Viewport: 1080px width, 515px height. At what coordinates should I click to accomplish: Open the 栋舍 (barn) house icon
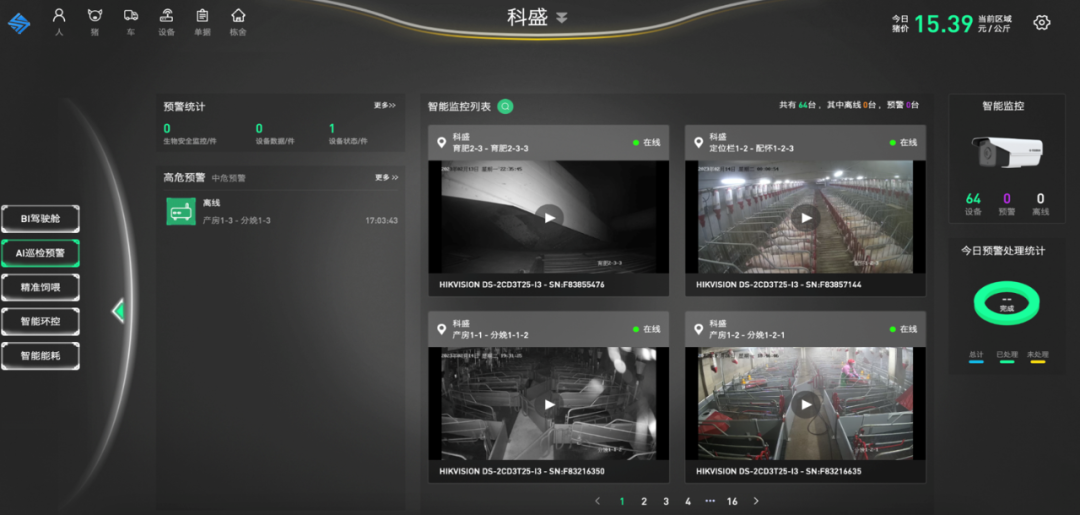[x=238, y=21]
